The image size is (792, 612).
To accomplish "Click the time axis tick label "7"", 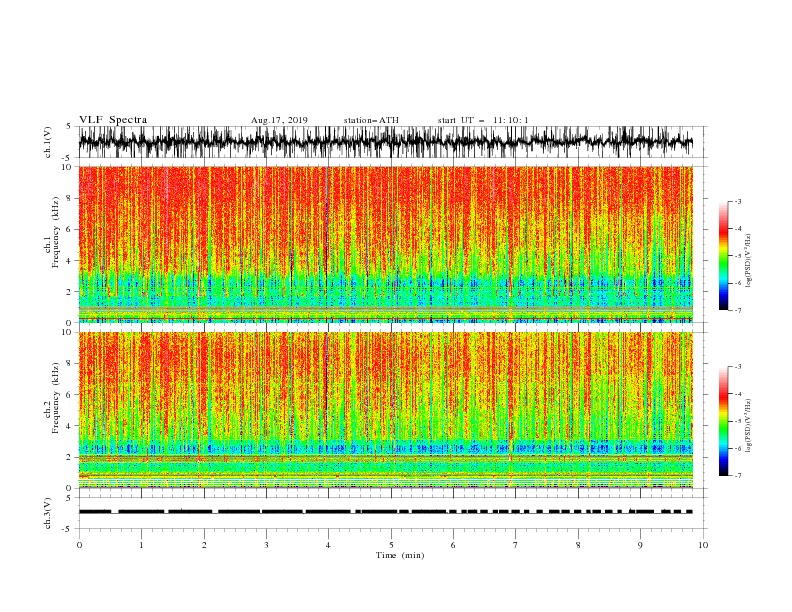I will 516,545.
